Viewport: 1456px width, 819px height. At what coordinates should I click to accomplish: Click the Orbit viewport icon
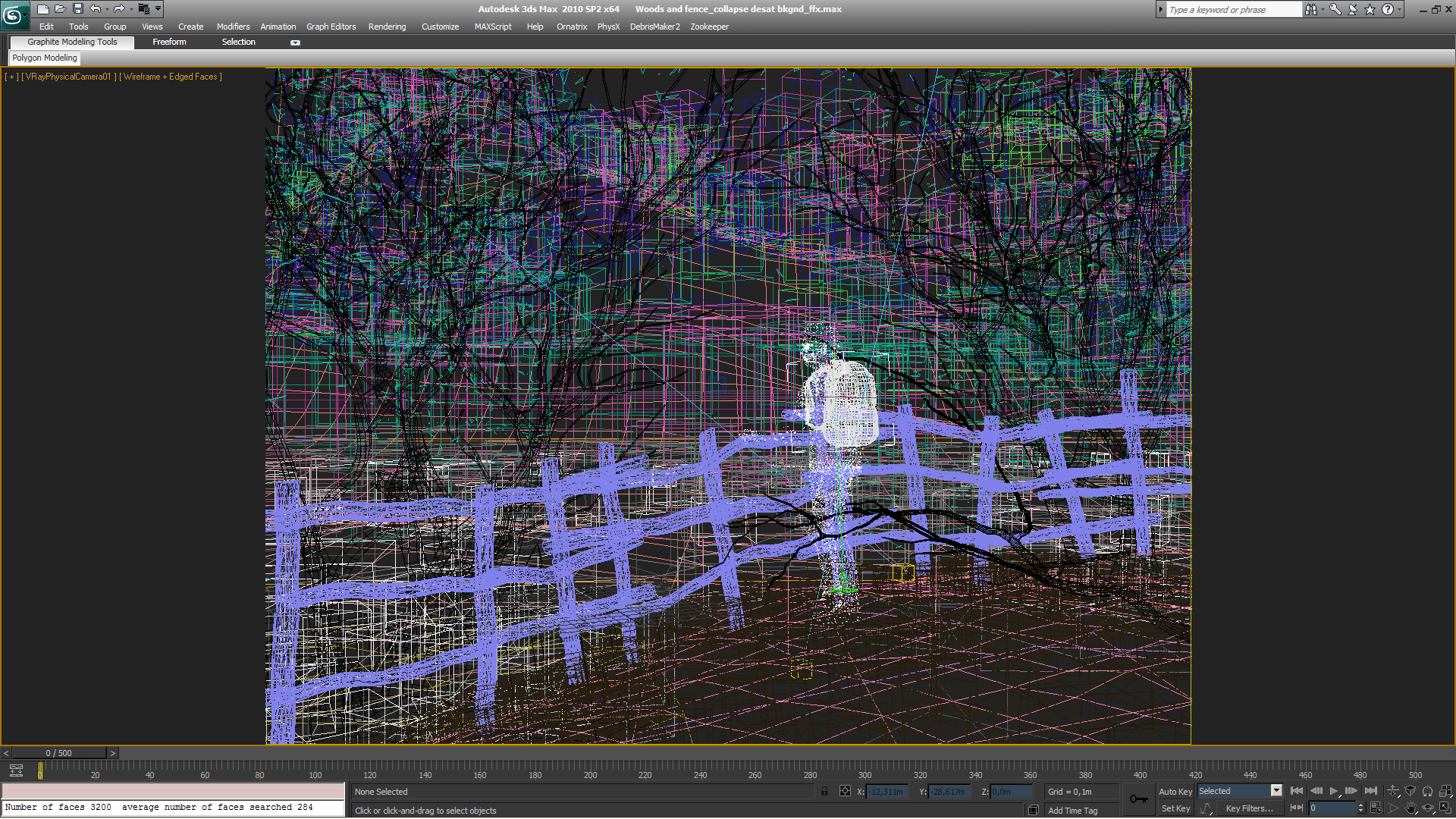tap(1428, 808)
